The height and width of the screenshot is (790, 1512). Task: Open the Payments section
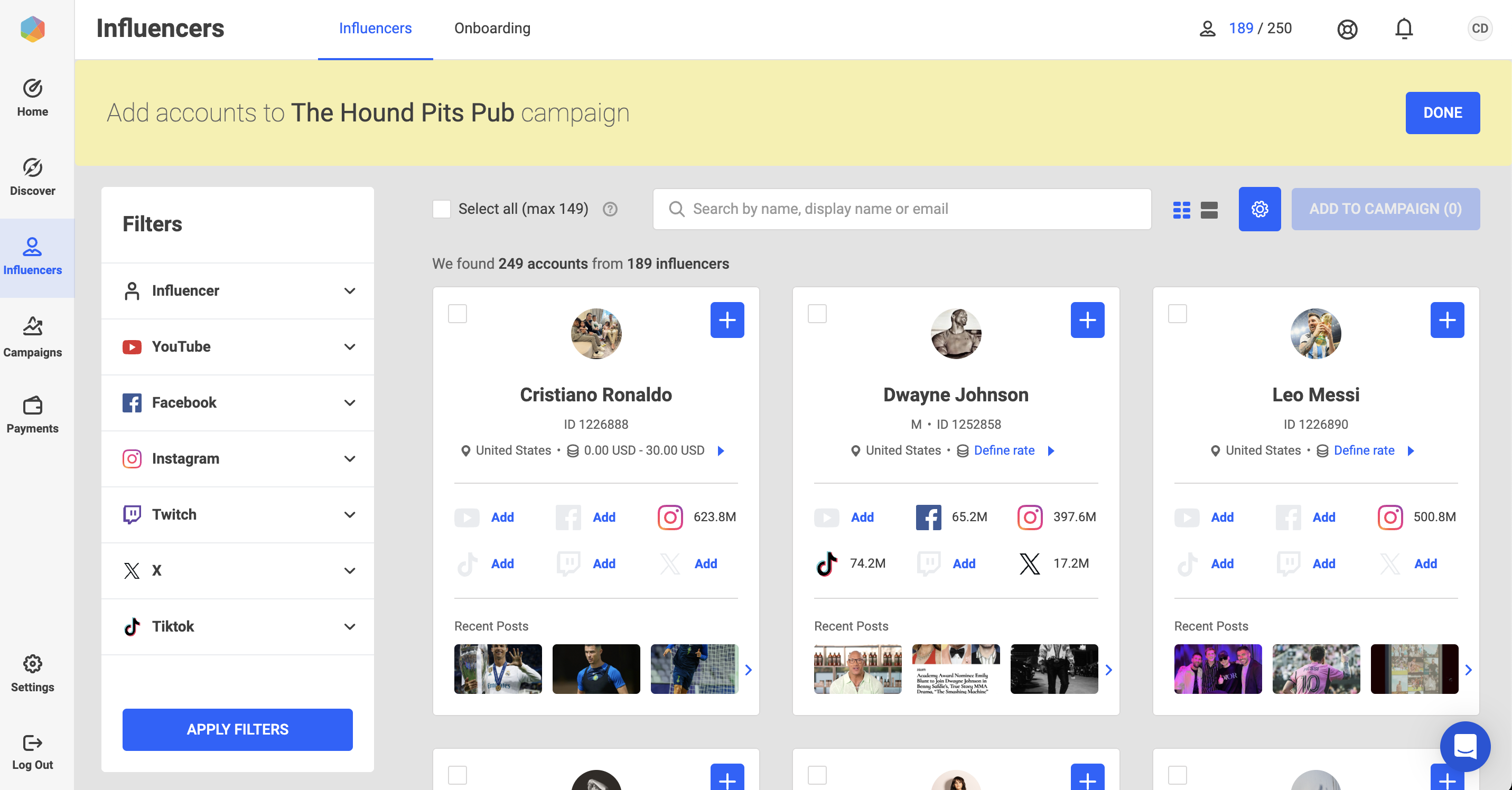click(x=32, y=415)
